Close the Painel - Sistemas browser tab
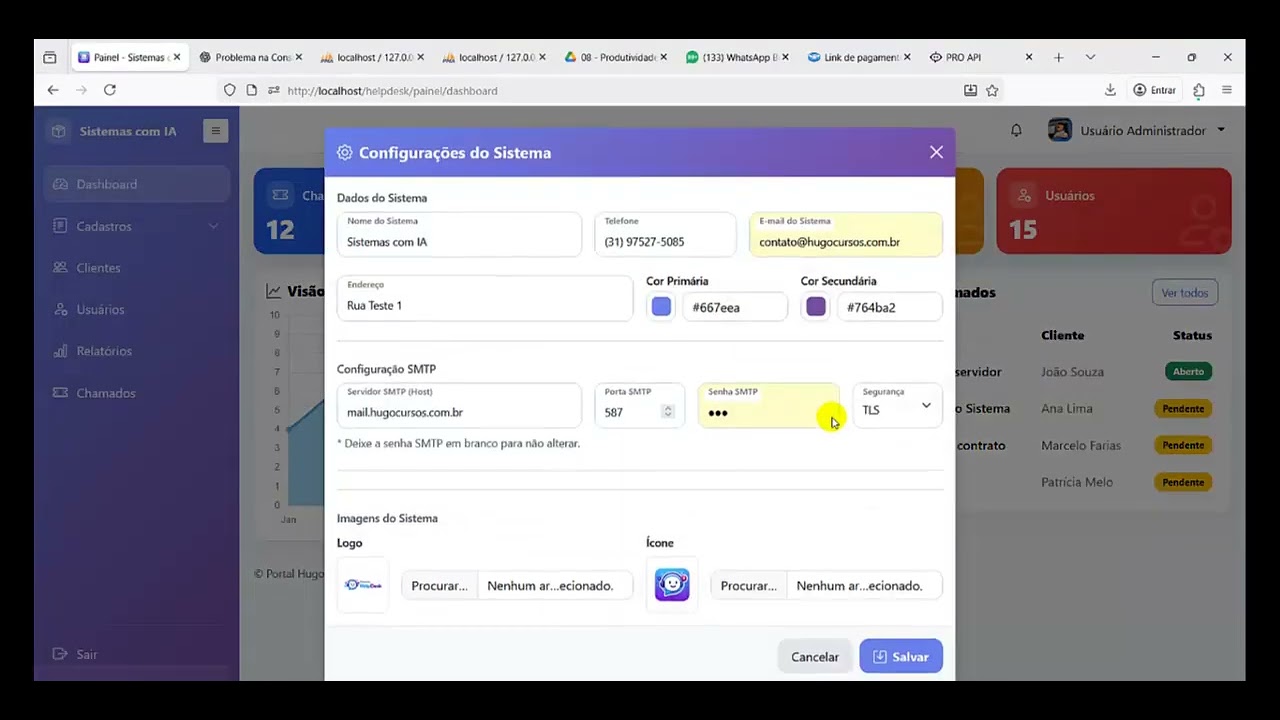 (177, 57)
